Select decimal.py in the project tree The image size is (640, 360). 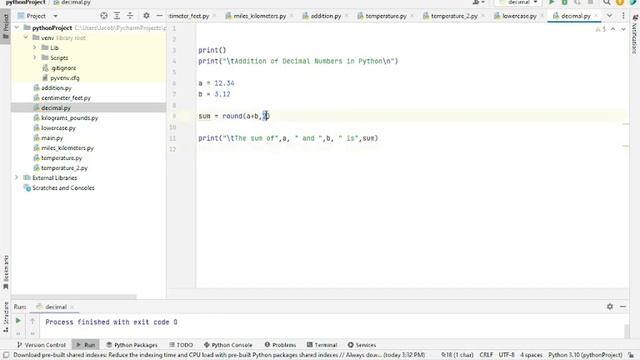click(x=52, y=108)
